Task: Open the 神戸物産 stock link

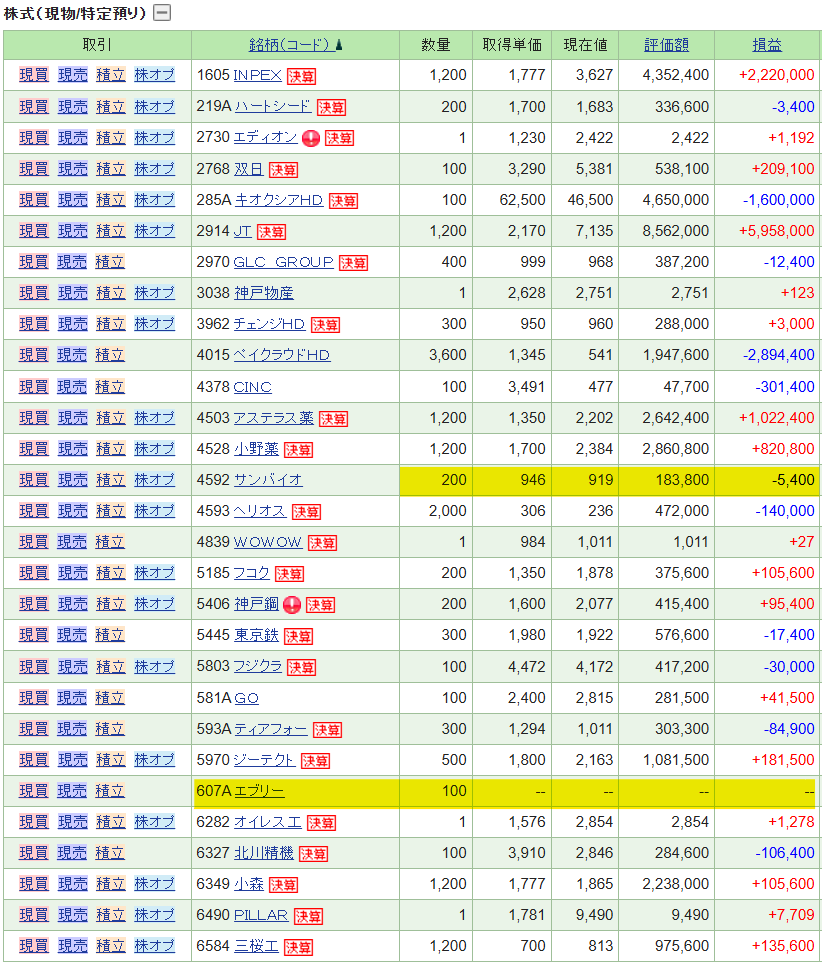Action: [264, 293]
